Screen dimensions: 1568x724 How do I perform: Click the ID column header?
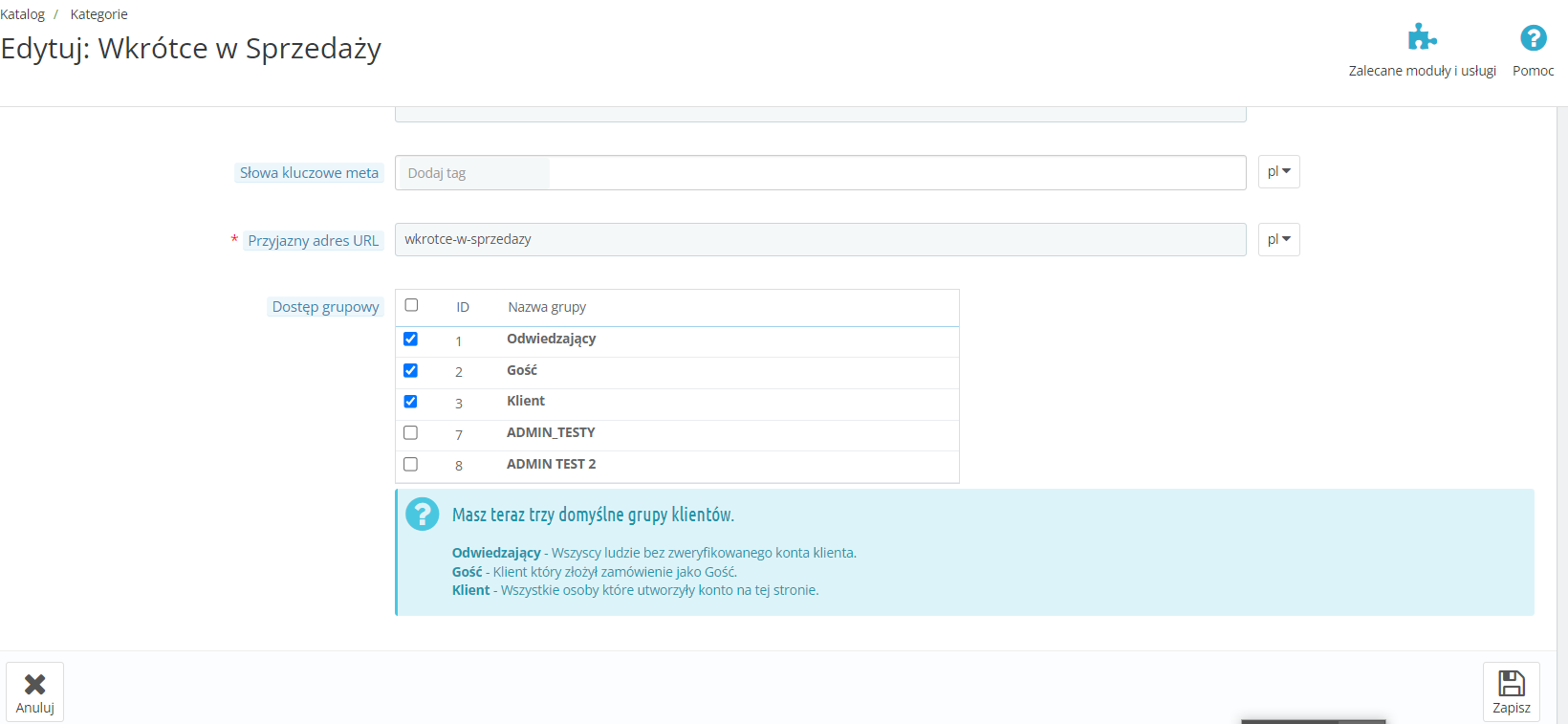coord(463,307)
